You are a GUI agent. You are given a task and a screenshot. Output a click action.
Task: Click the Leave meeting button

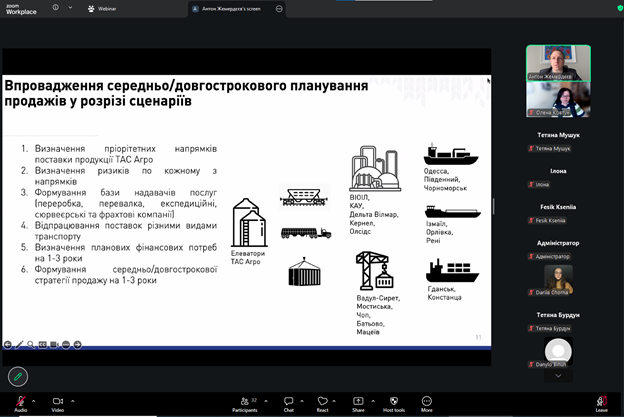pos(601,400)
